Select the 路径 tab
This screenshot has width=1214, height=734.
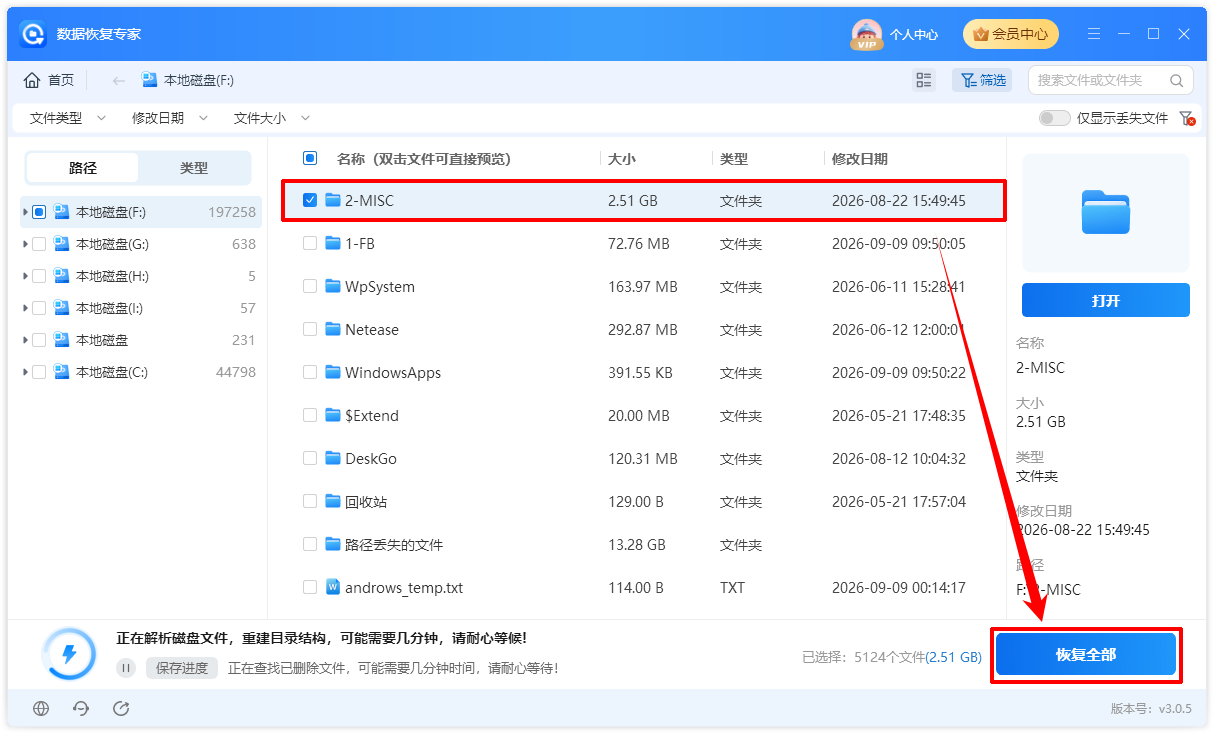coord(83,168)
